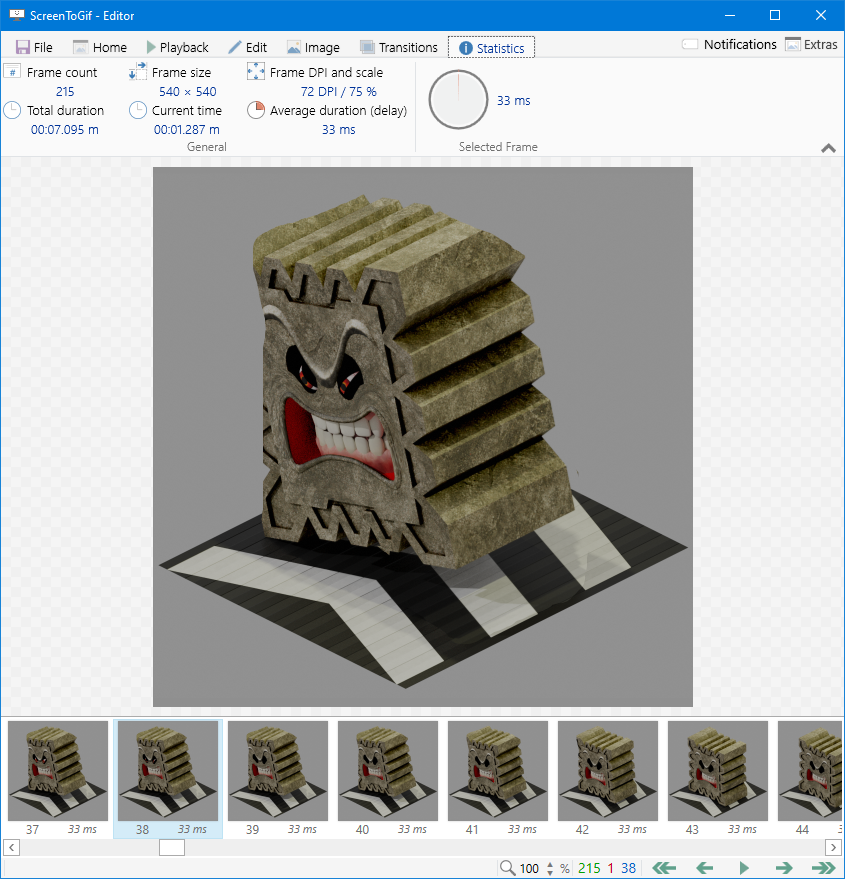Close the ScreenToGif Editor window
The image size is (845, 879).
tap(821, 15)
